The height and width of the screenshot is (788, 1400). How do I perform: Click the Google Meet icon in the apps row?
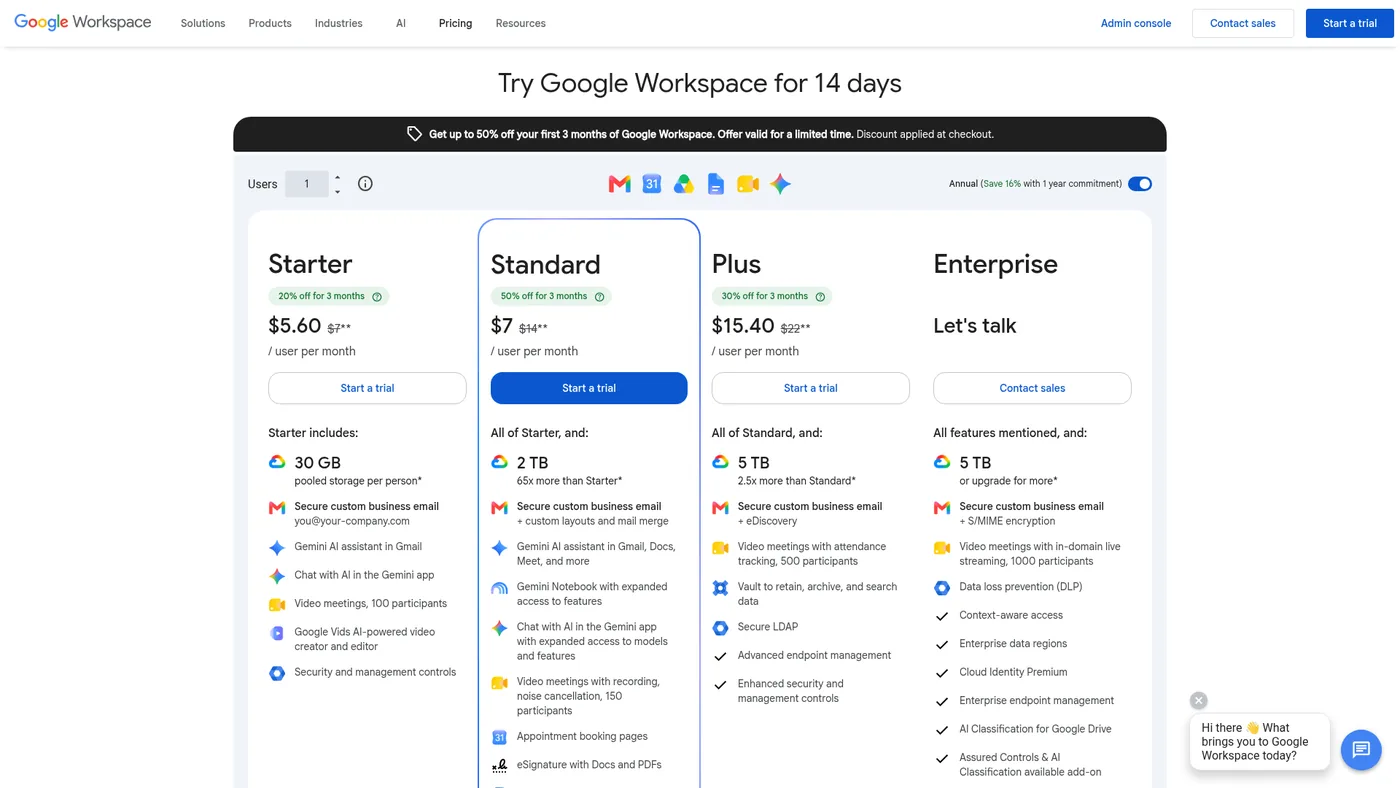748,184
